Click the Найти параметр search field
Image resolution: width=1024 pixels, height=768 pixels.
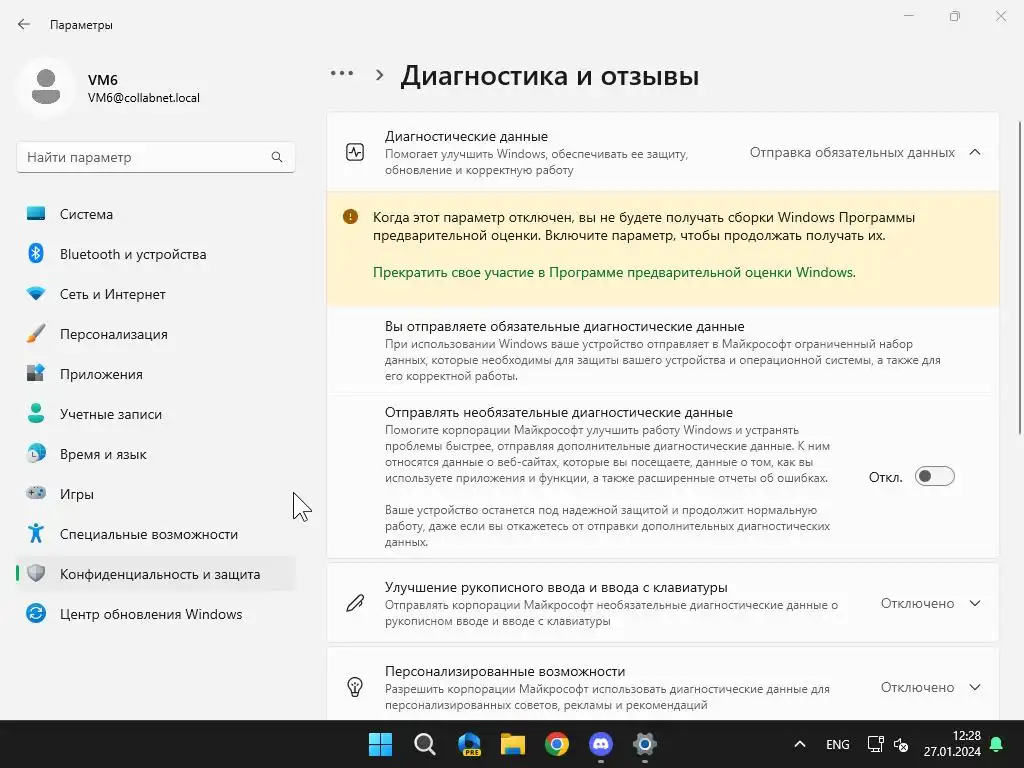(x=155, y=157)
